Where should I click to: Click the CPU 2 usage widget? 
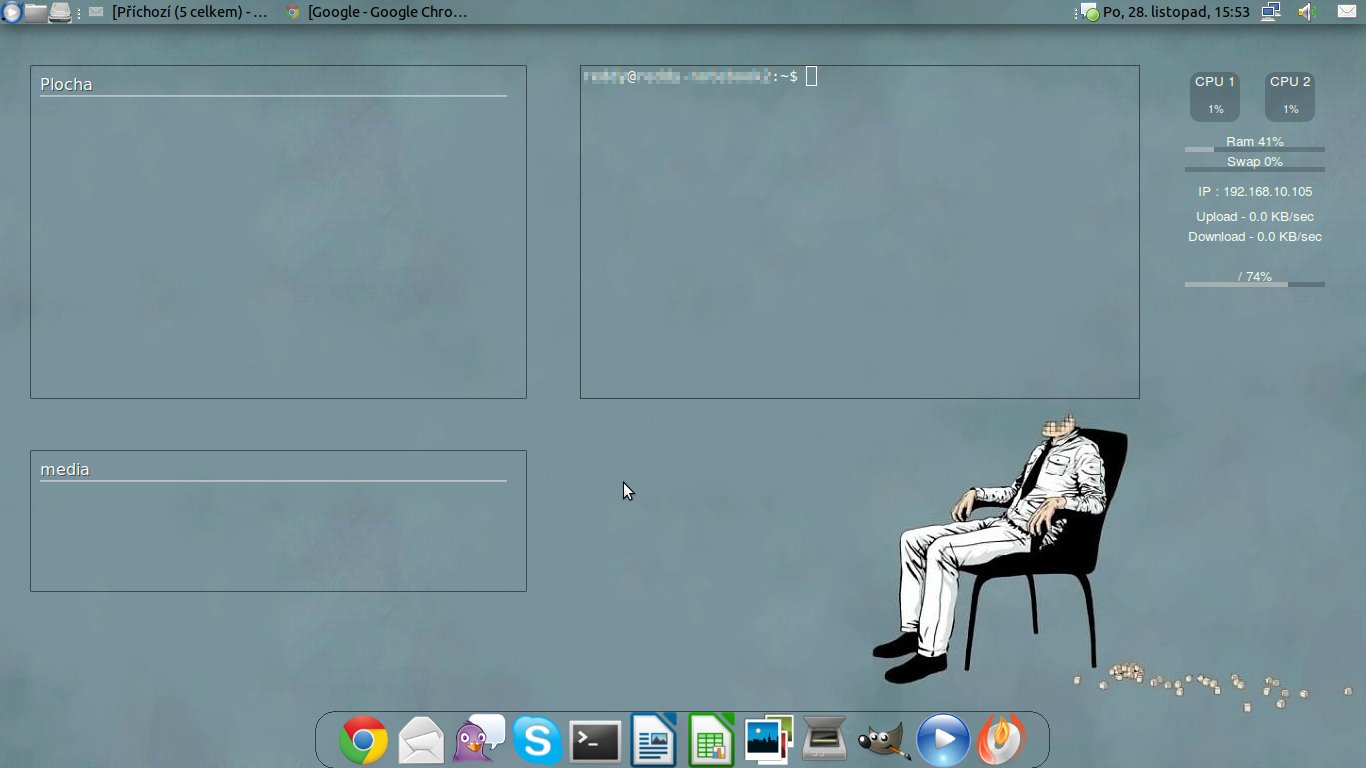tap(1290, 96)
